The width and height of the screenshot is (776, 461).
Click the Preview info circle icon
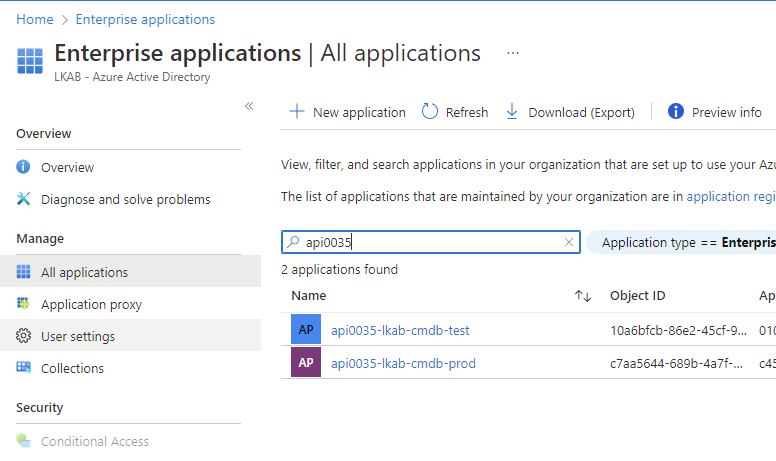(676, 111)
